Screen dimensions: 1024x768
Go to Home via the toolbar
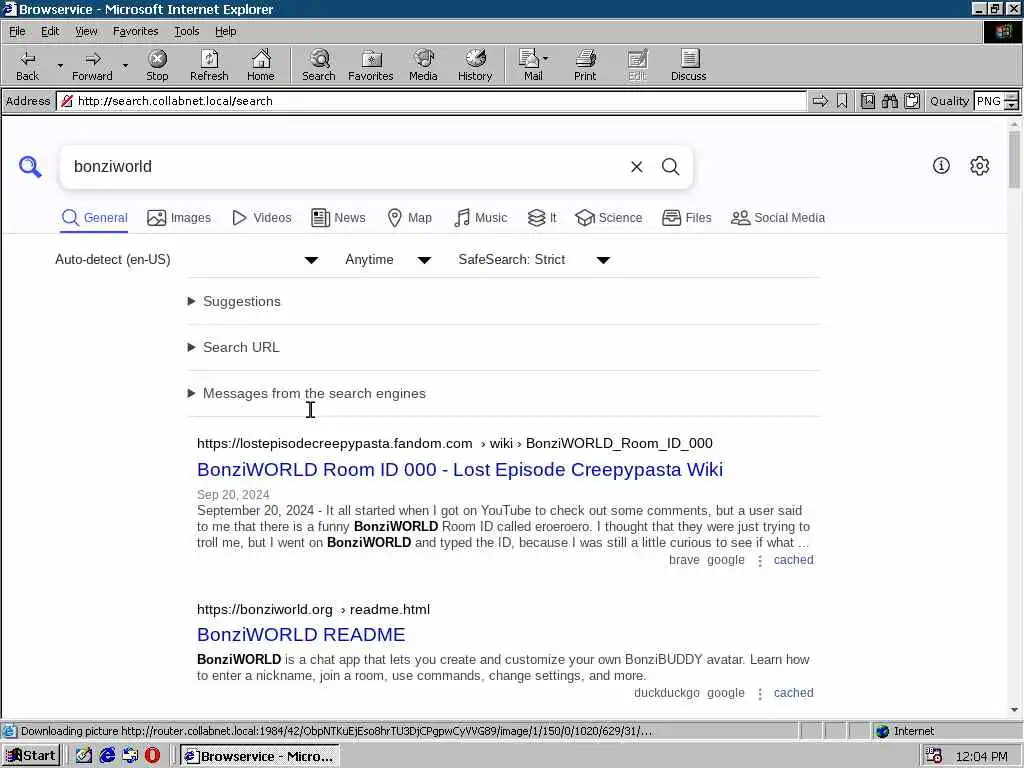(261, 65)
